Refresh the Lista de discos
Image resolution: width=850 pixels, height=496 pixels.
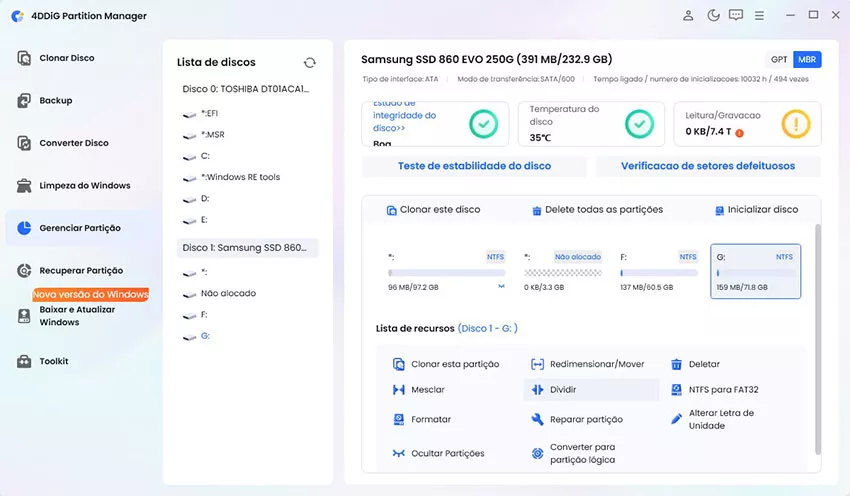pyautogui.click(x=310, y=63)
